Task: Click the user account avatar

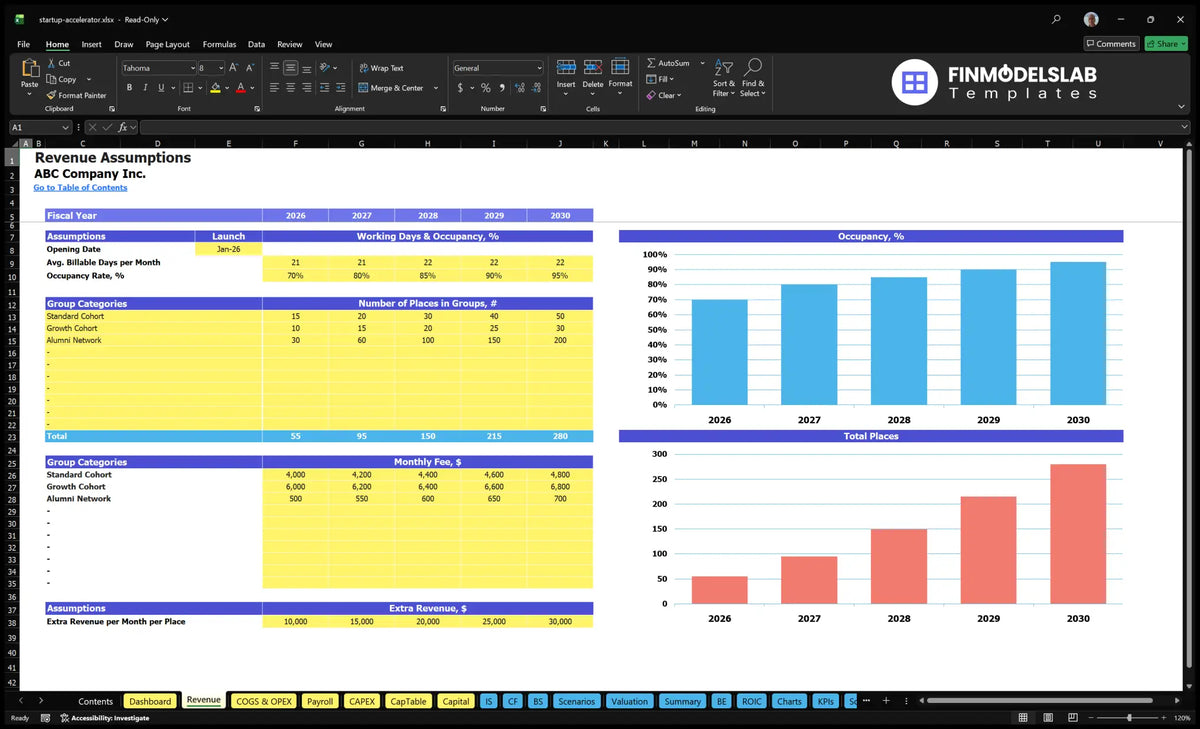Action: coord(1091,19)
